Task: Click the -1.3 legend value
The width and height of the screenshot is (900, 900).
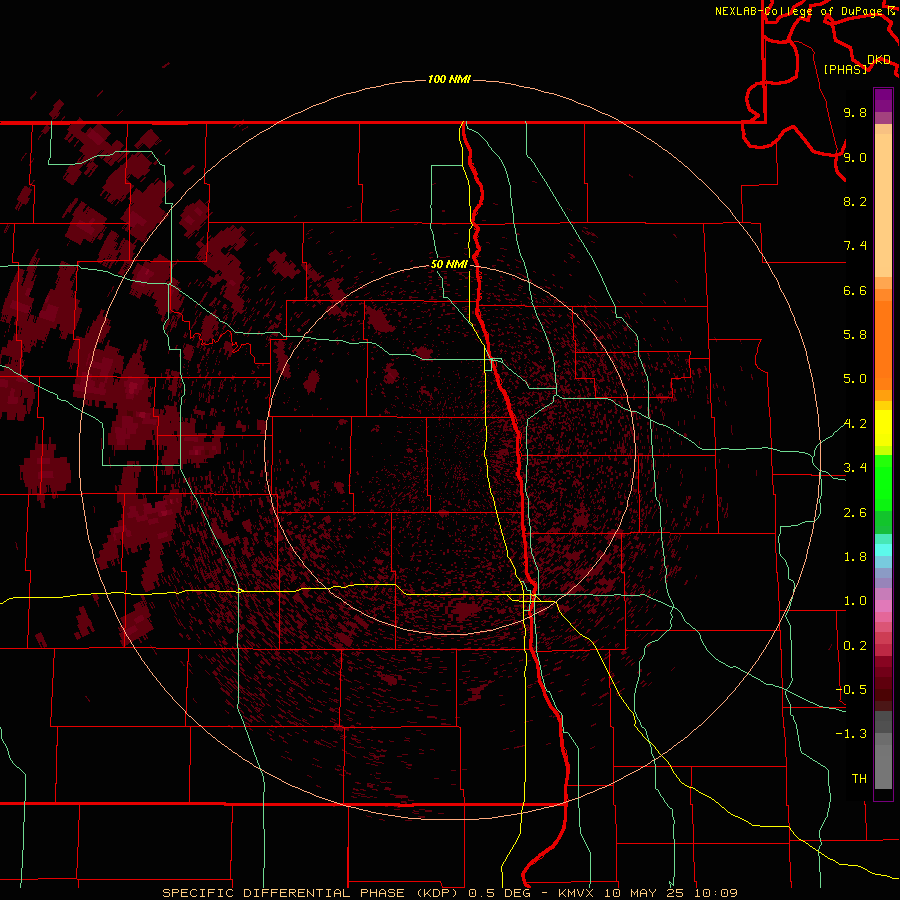Action: [x=851, y=734]
